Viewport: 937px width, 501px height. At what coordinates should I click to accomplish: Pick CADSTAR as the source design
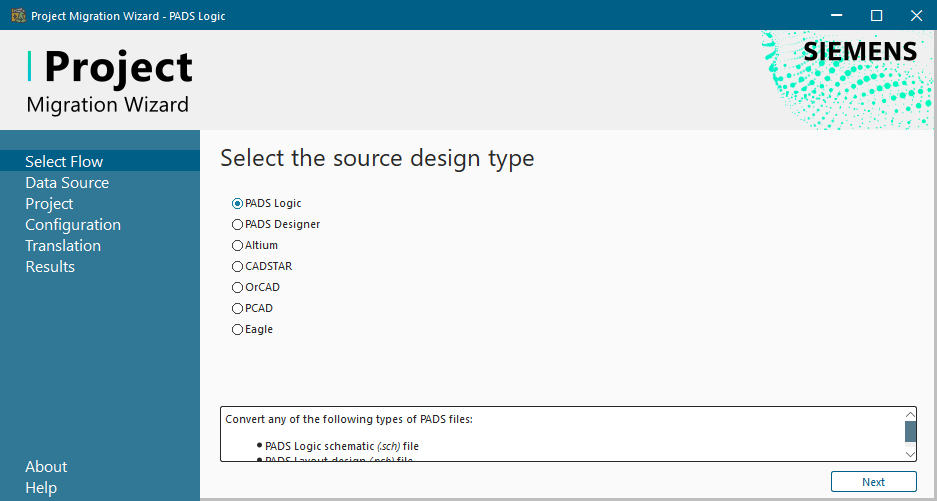[x=238, y=266]
